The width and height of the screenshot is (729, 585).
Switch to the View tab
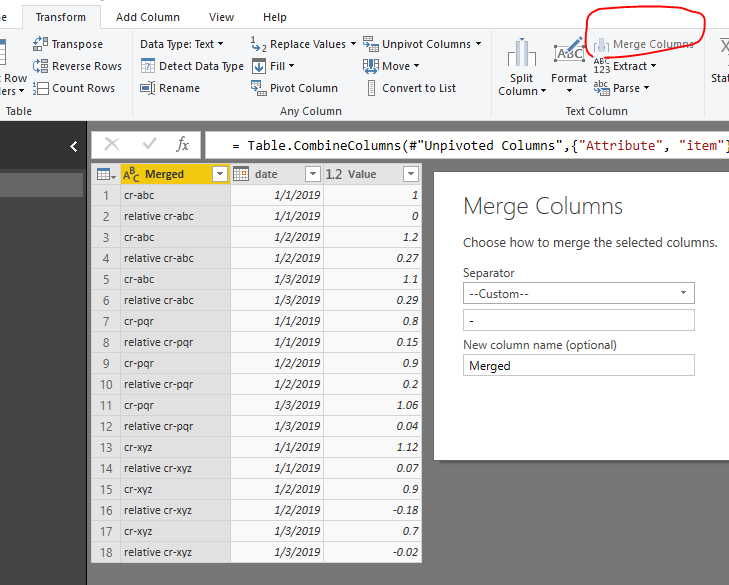coord(221,17)
